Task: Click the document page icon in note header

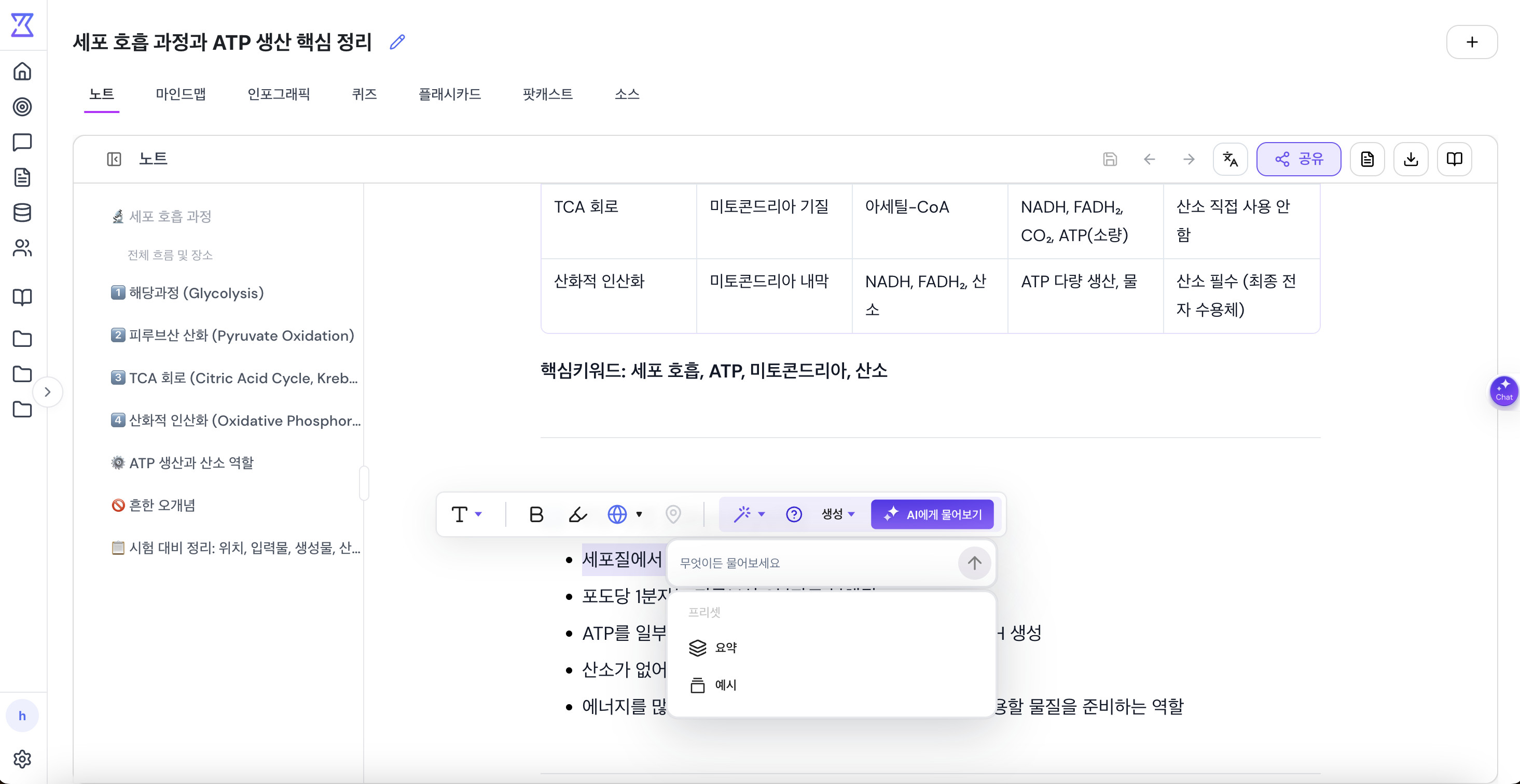Action: [1367, 159]
